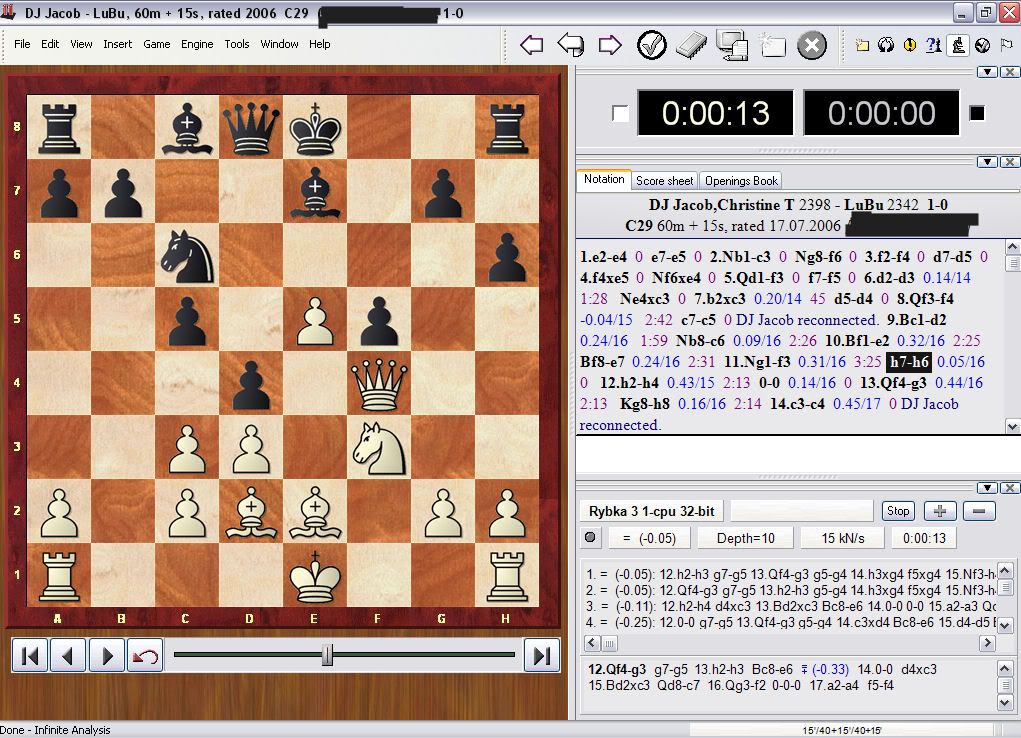The height and width of the screenshot is (738, 1021).
Task: Step back one move
Action: (68, 655)
